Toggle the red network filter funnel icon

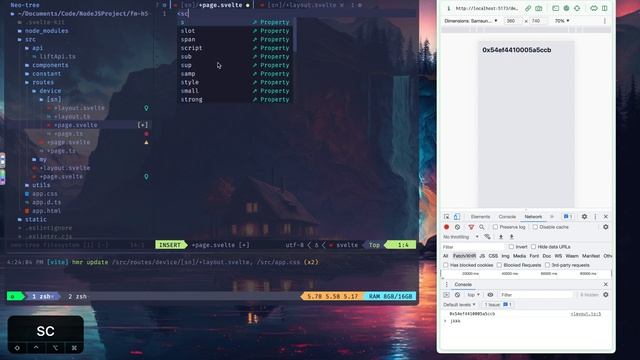(x=471, y=227)
